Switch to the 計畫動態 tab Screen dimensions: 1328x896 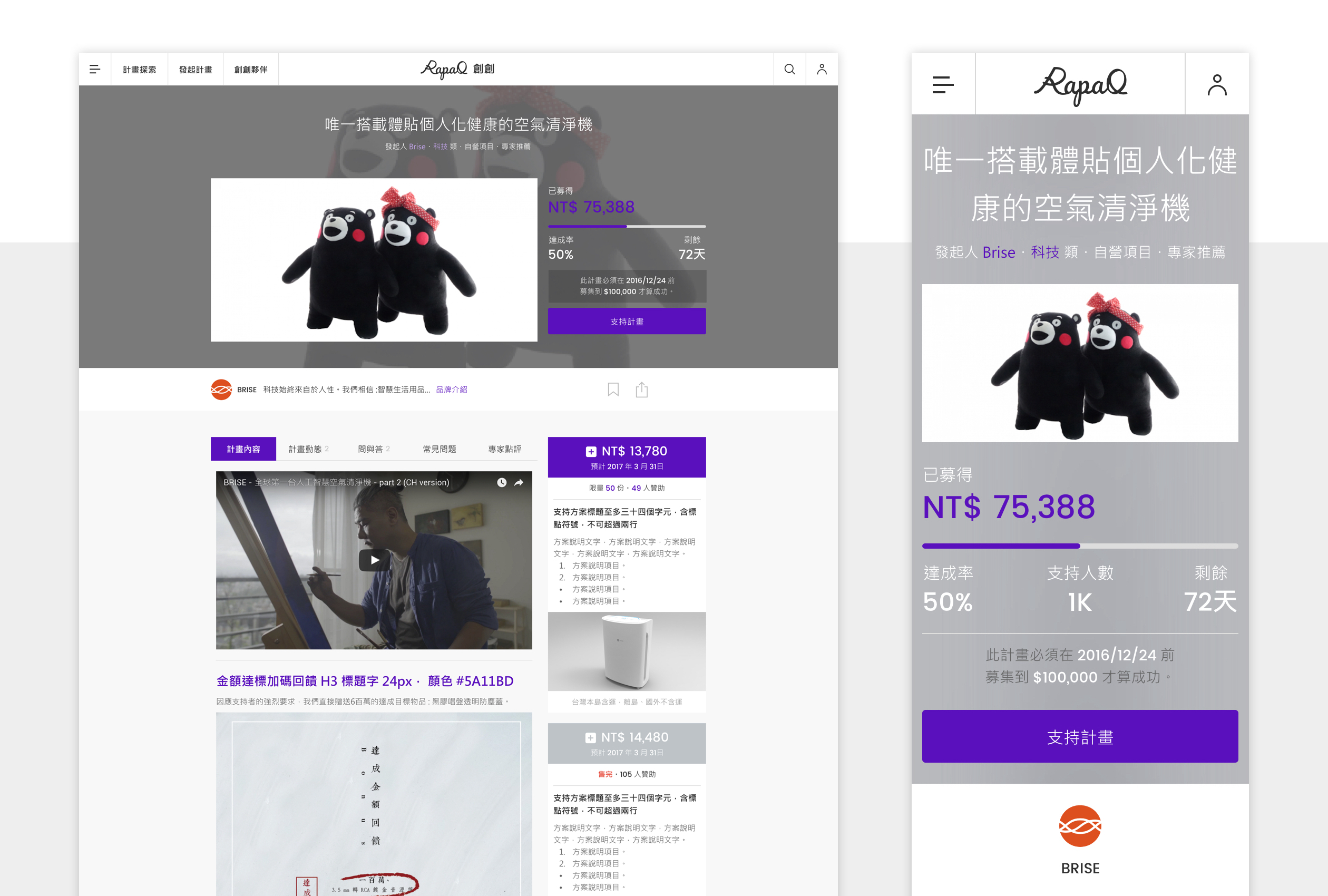click(308, 449)
